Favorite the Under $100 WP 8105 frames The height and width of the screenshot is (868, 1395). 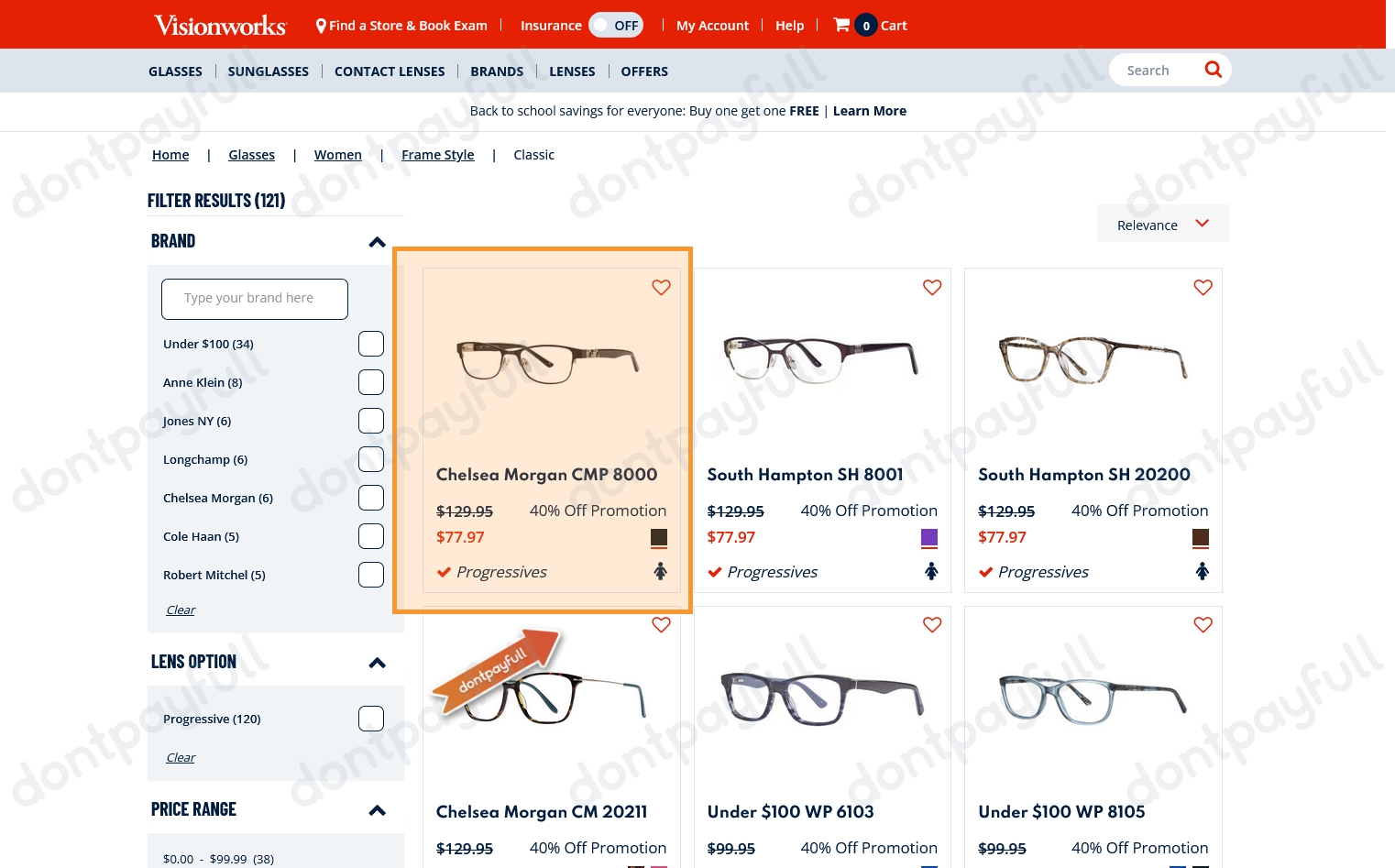pos(1203,624)
